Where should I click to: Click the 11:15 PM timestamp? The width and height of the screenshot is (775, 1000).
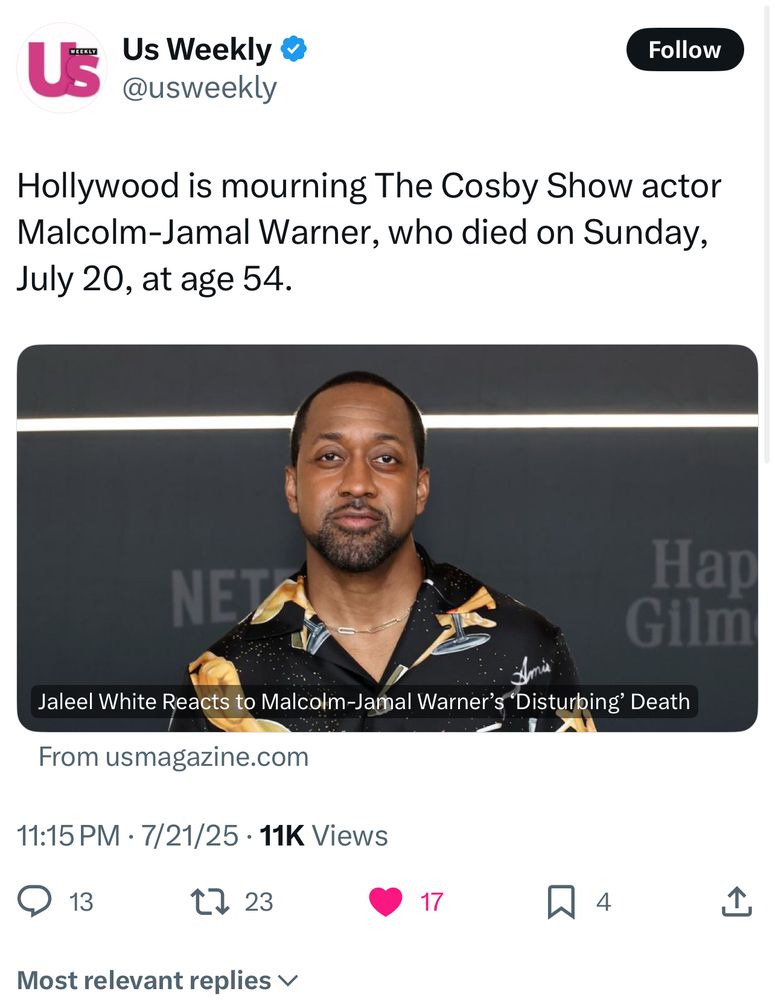(69, 836)
